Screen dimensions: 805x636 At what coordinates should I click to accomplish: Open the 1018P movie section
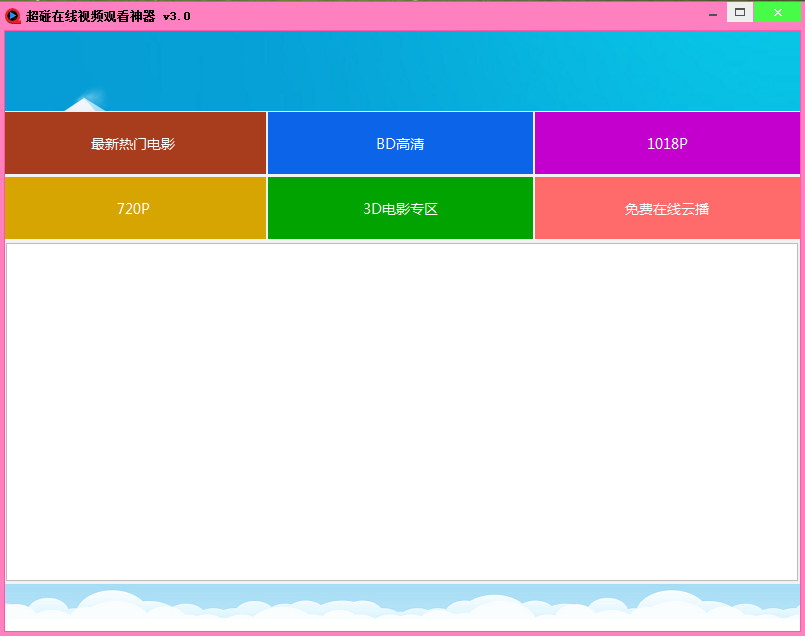click(x=667, y=143)
